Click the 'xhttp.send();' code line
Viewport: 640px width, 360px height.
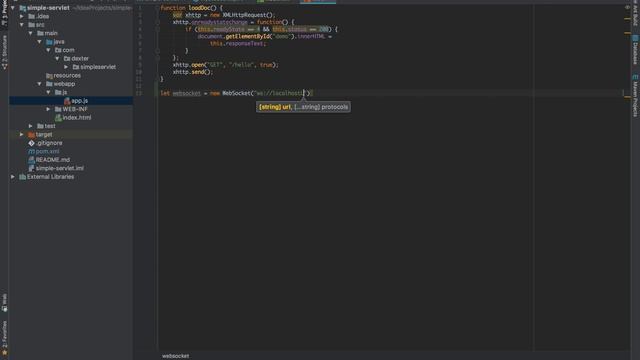pos(193,72)
